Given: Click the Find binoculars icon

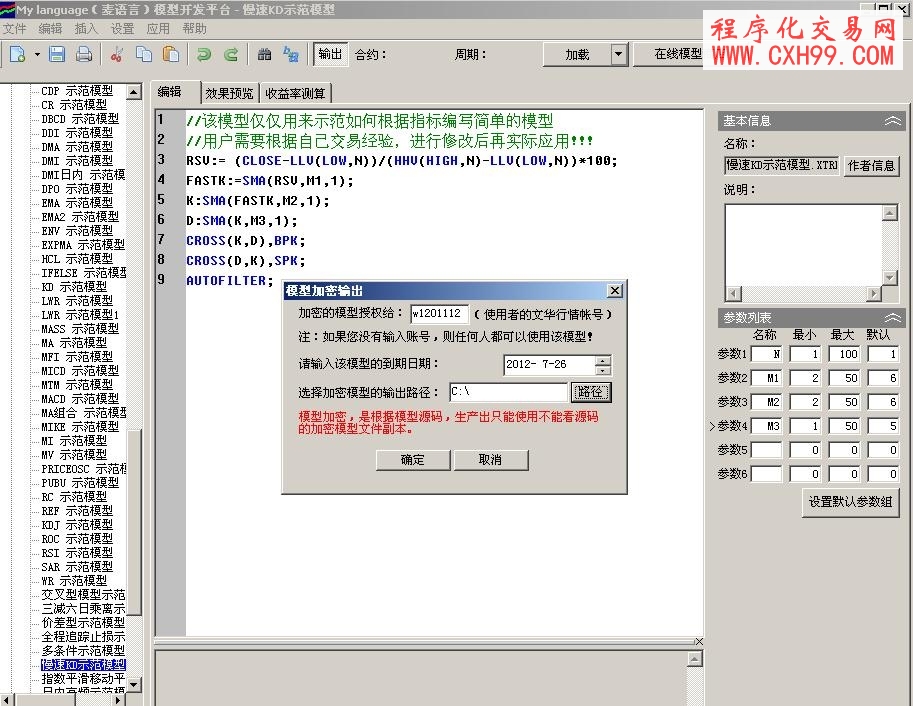Looking at the screenshot, I should 265,54.
